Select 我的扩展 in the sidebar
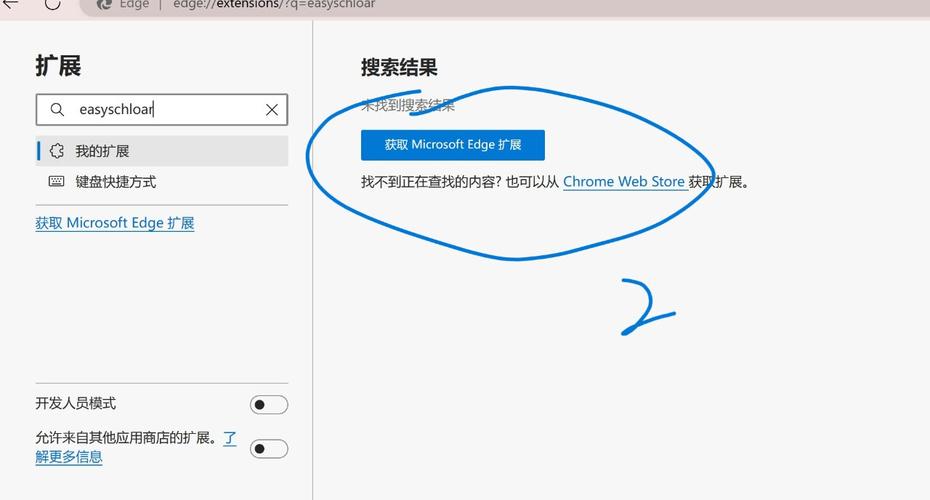Viewport: 930px width, 500px height. [162, 151]
